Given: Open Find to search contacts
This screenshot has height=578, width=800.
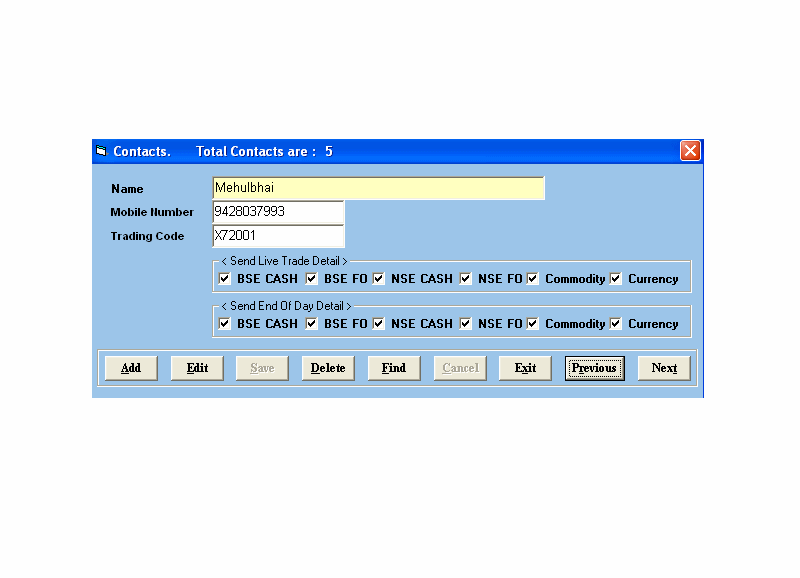Looking at the screenshot, I should click(394, 368).
